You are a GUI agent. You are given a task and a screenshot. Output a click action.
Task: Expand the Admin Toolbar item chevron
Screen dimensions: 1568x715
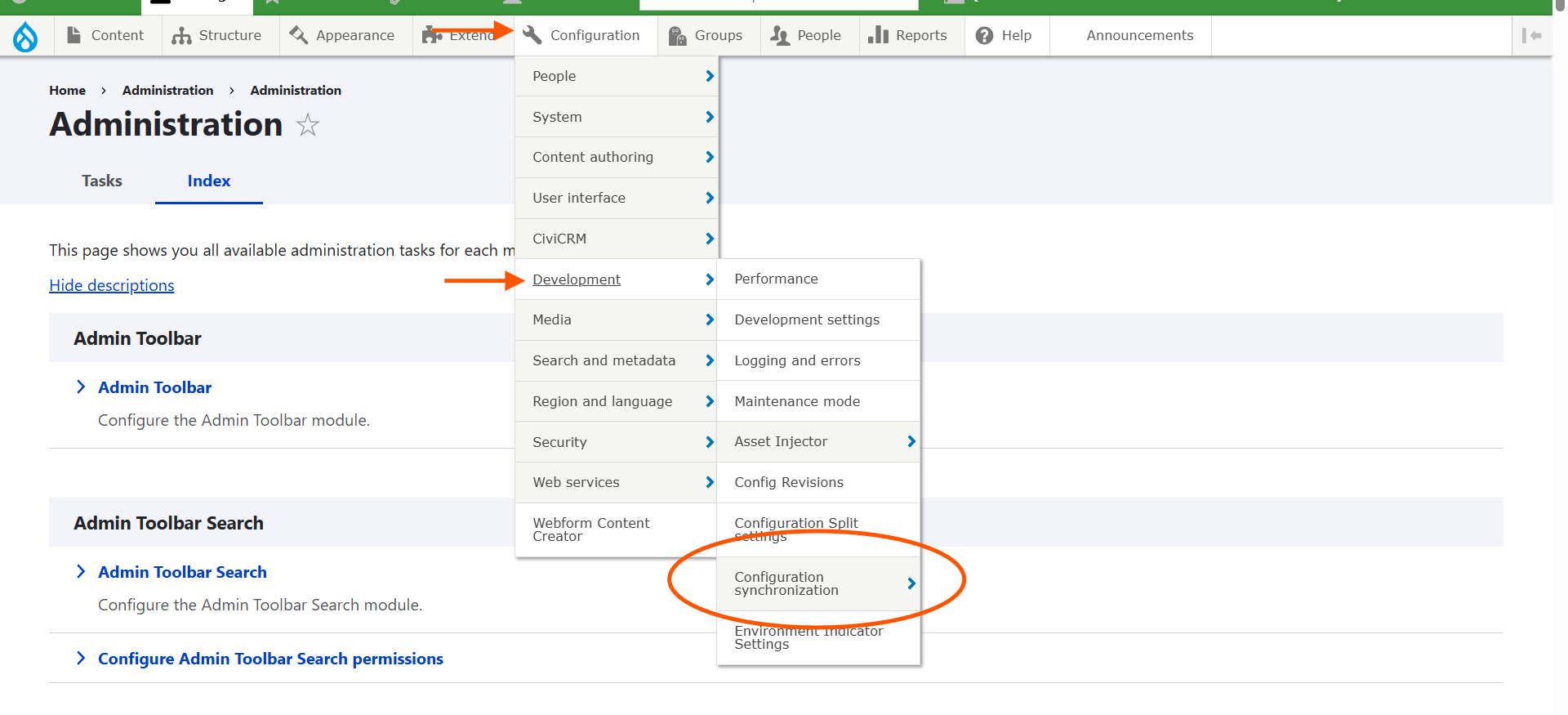81,387
